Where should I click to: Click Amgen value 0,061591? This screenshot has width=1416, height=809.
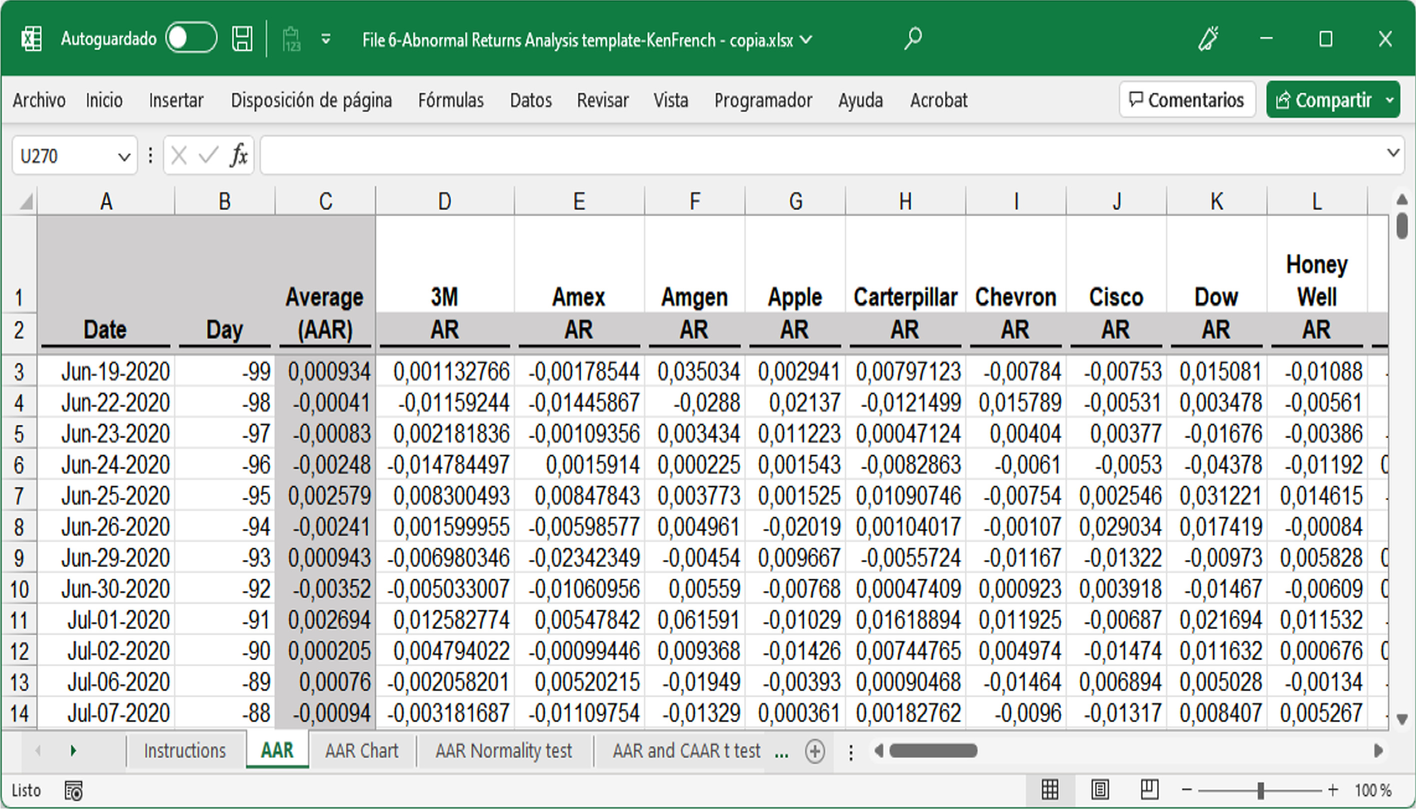(695, 620)
